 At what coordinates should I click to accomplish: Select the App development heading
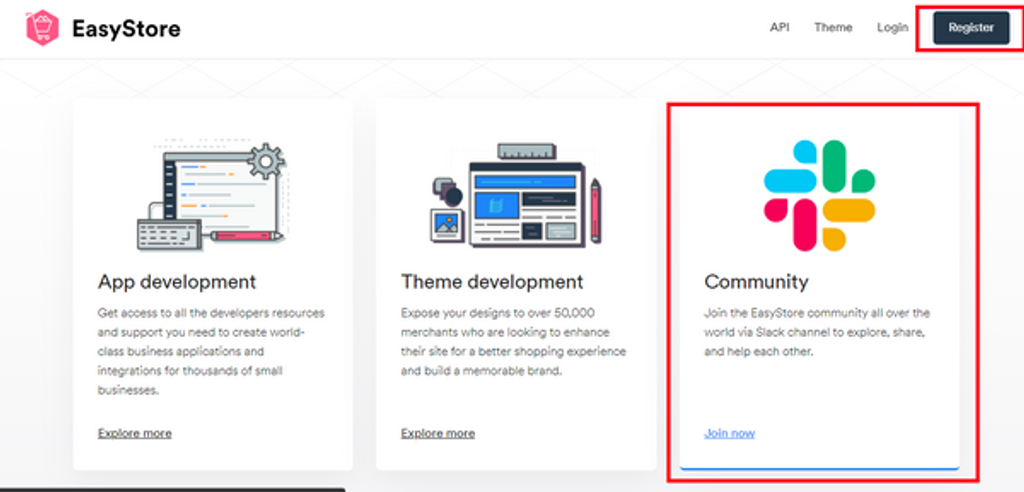point(177,282)
